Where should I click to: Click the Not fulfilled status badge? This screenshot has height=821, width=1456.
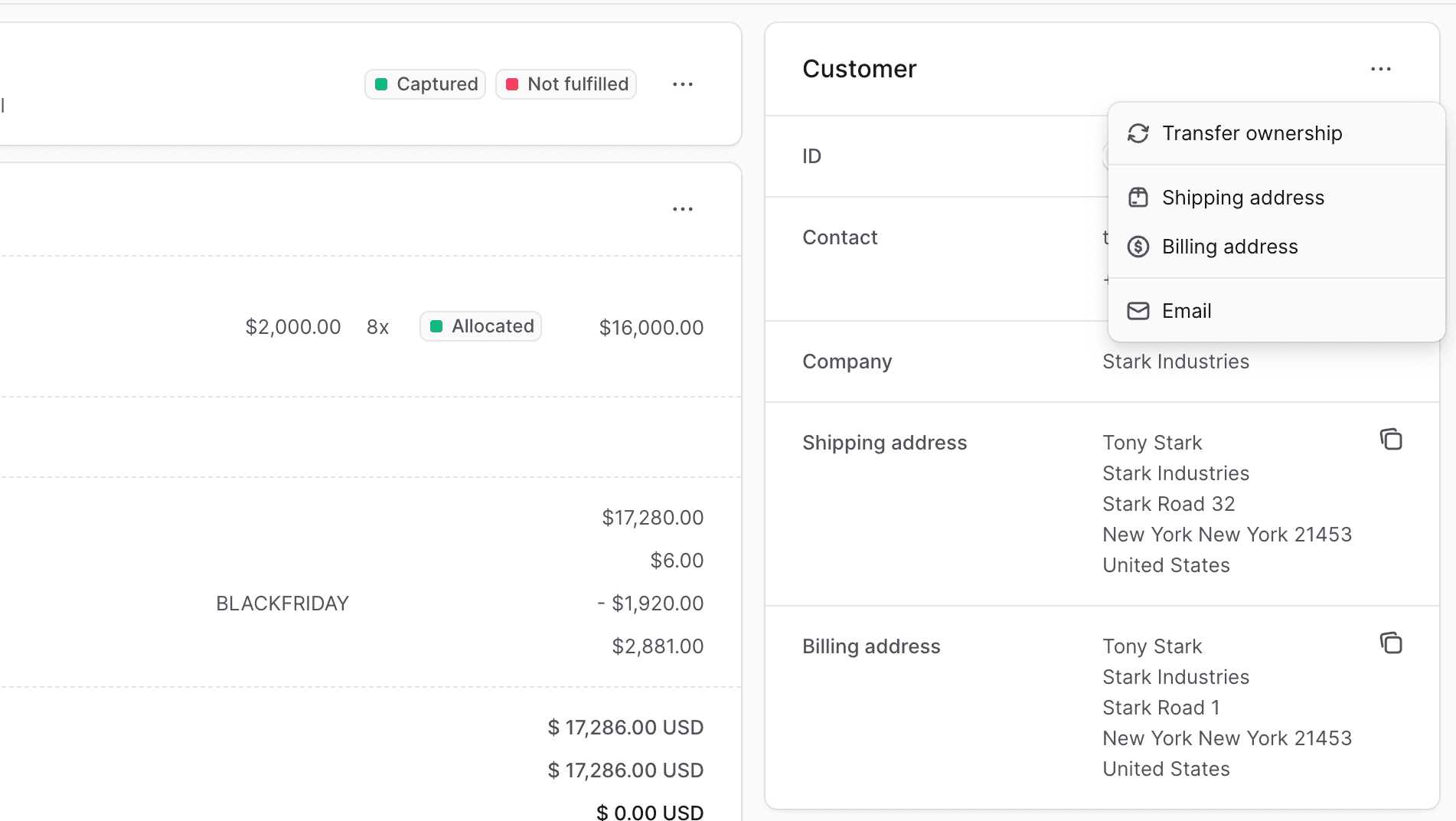pos(566,84)
